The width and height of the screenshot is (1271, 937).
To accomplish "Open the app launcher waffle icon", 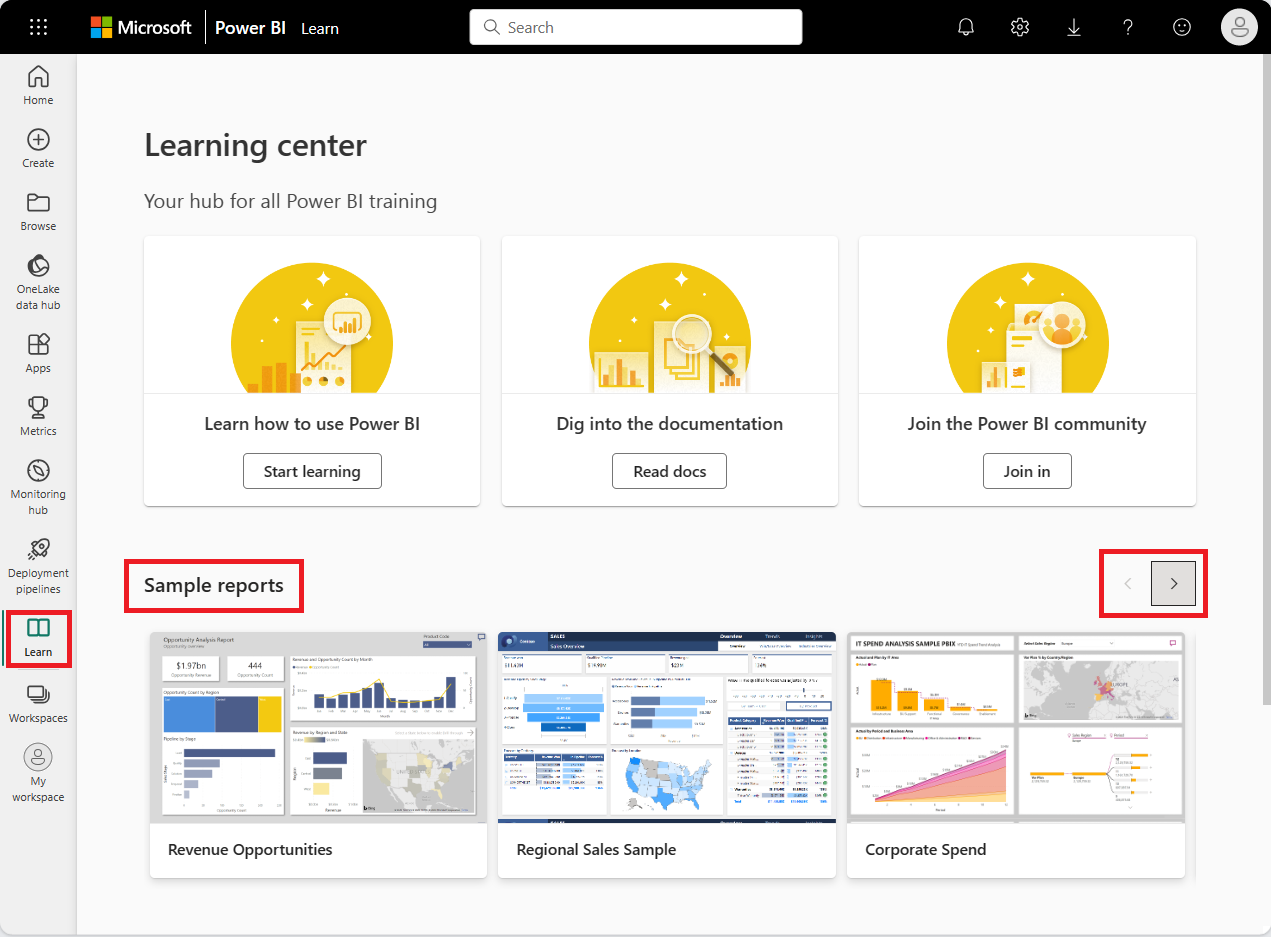I will pos(38,27).
